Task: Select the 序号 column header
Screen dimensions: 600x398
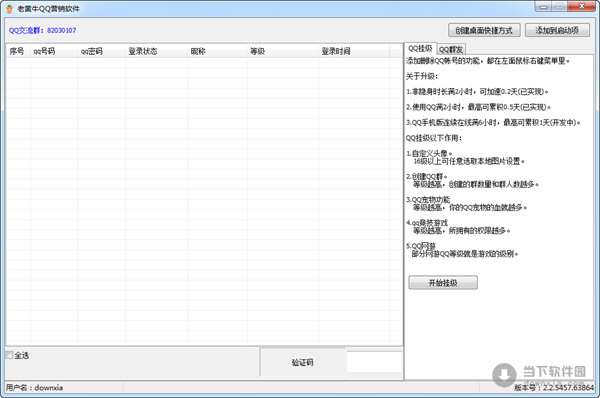Action: [x=18, y=51]
